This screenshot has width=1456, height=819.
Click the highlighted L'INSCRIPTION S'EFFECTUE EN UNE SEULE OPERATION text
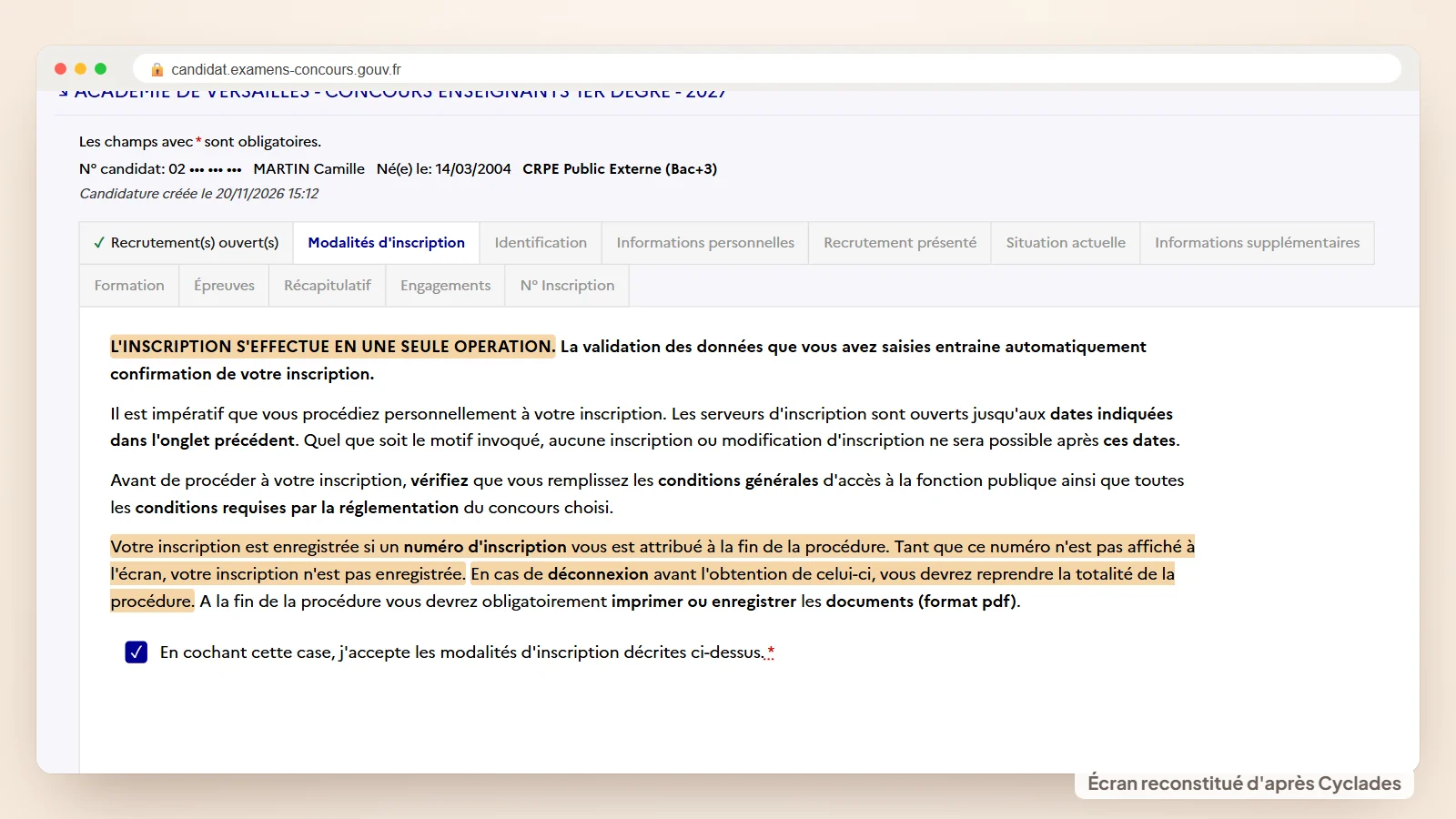[332, 347]
